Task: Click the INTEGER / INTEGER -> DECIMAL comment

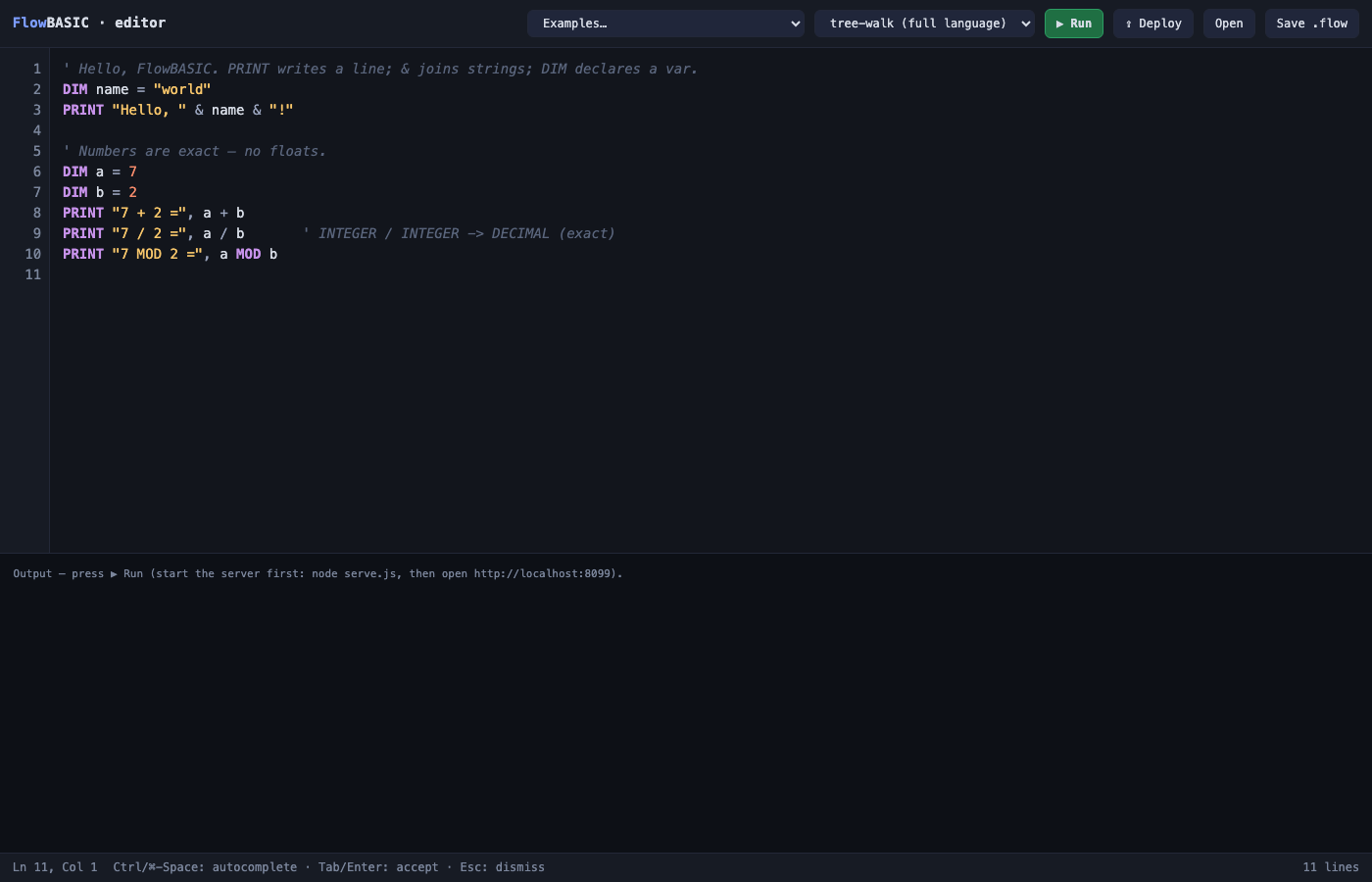Action: tap(459, 233)
